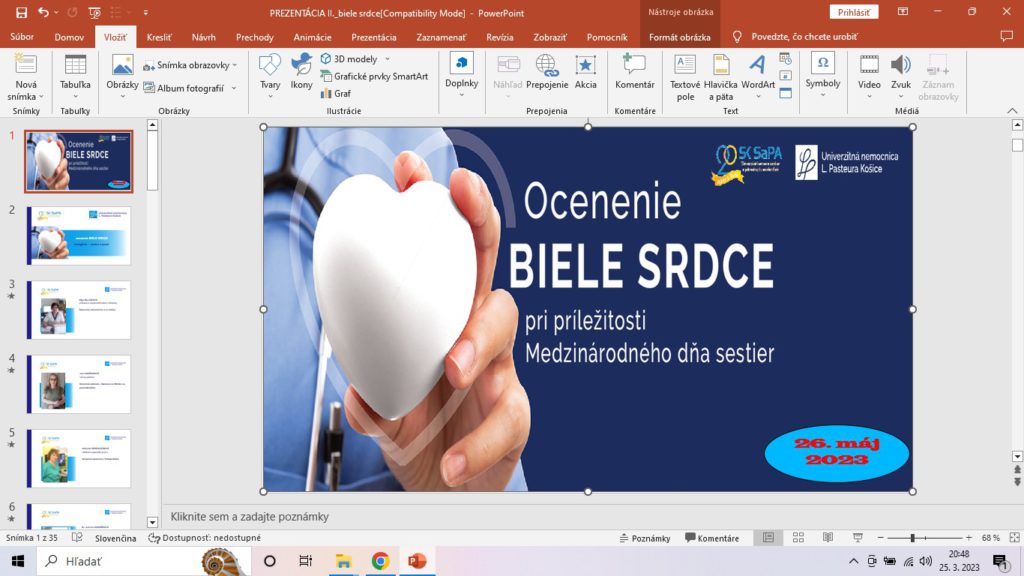Toggle the Poznámky notes pane

645,538
